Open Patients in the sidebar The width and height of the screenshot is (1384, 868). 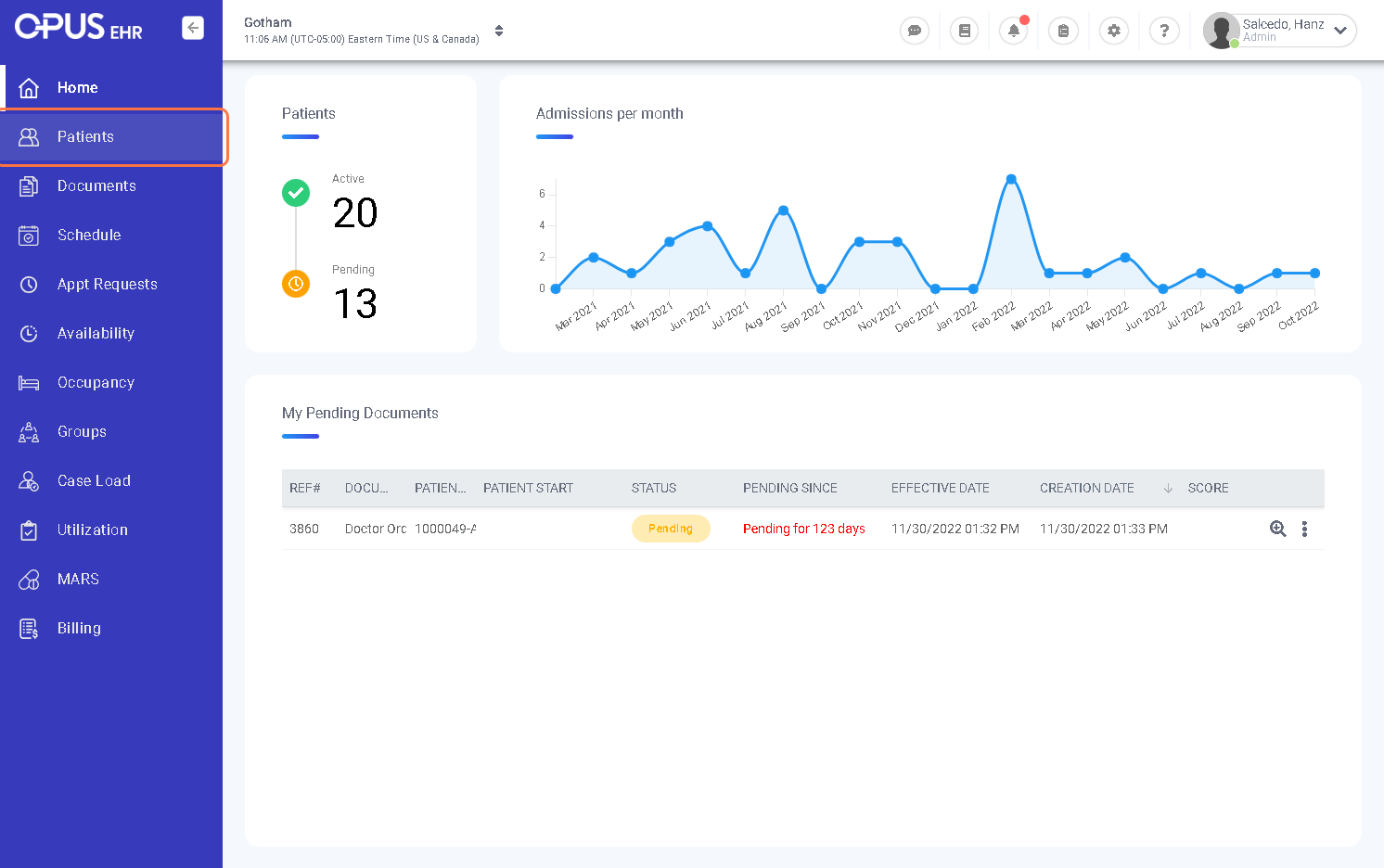click(x=111, y=136)
